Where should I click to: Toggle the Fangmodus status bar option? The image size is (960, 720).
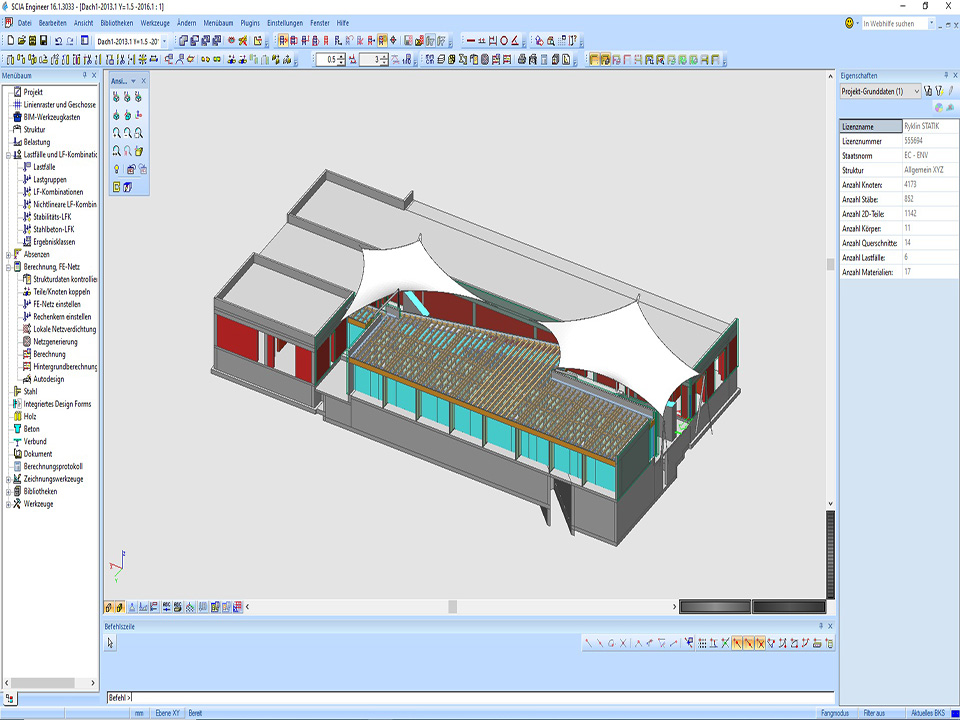pos(835,713)
